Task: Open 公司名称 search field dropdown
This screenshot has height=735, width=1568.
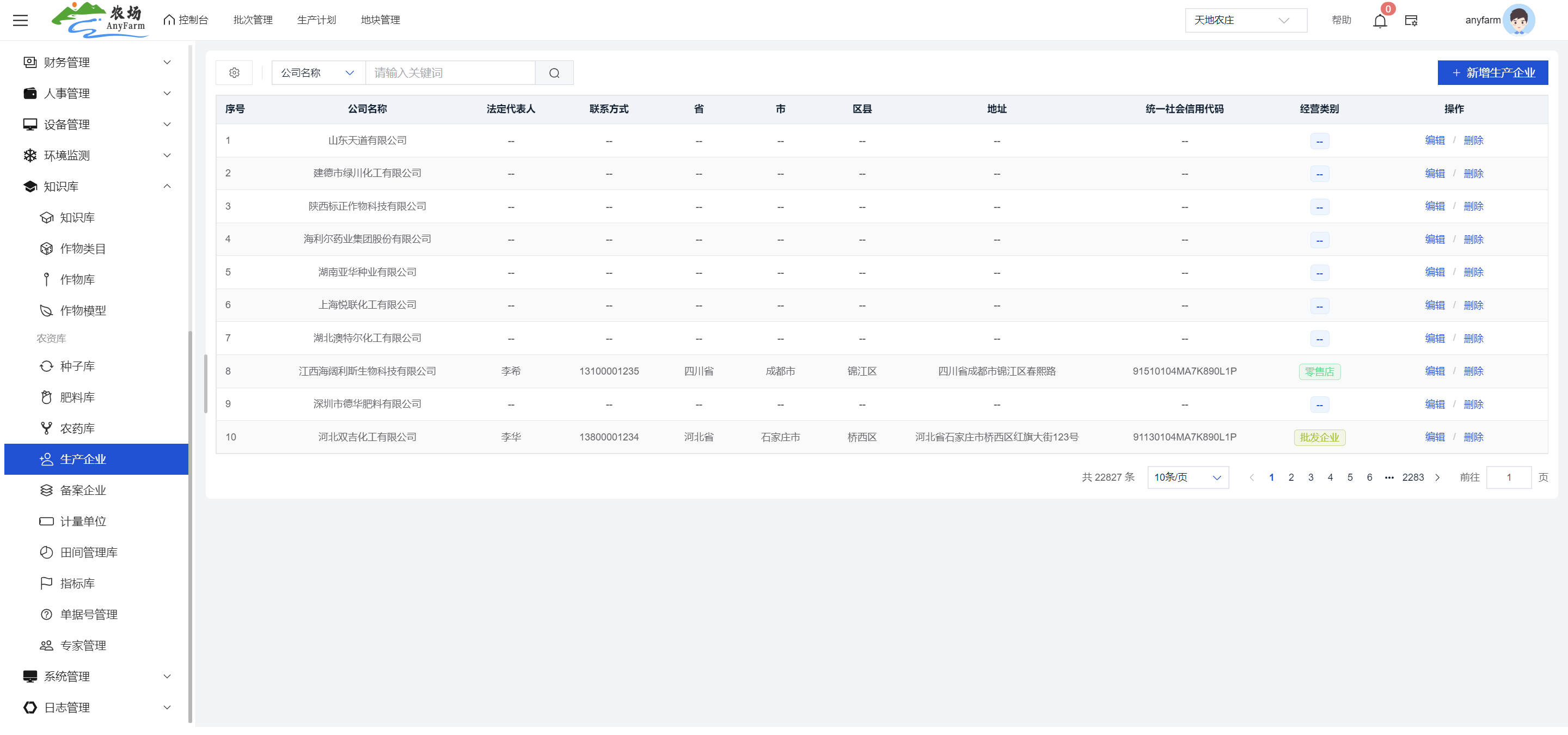Action: point(318,73)
